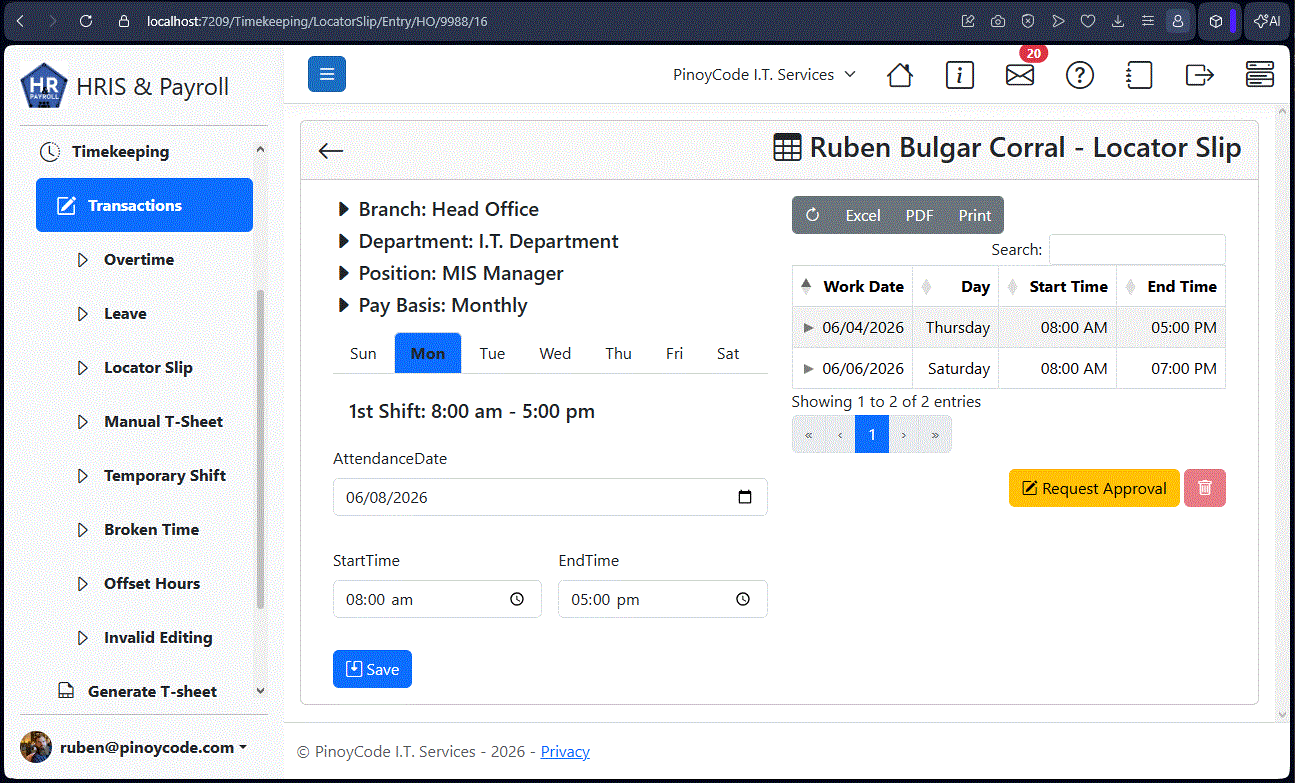This screenshot has height=783, width=1295.
Task: Select the Fri day tab
Action: [x=675, y=353]
